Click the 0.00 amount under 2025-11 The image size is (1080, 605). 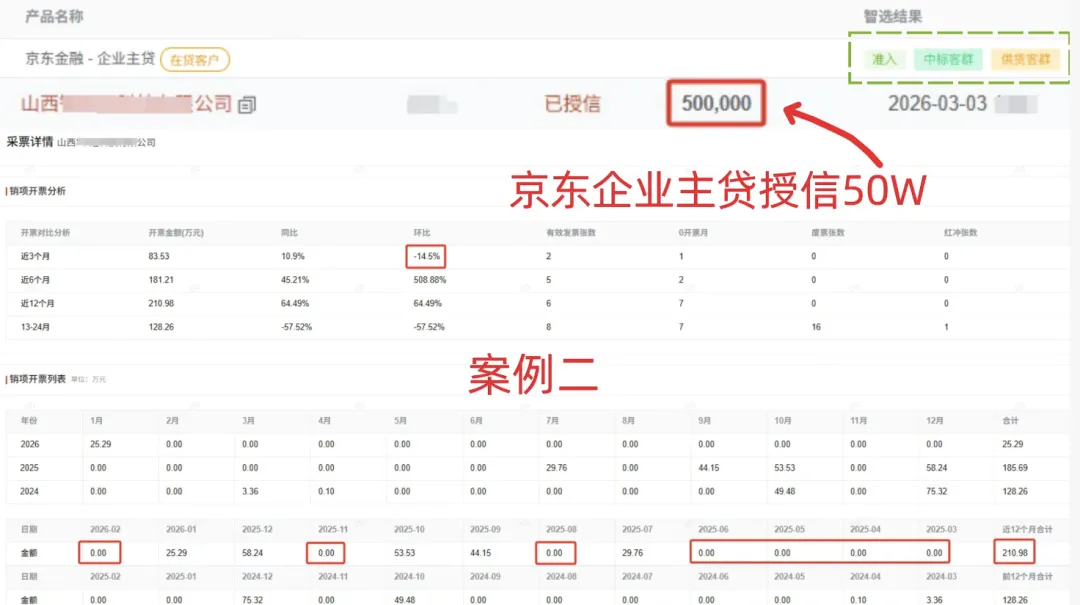point(326,553)
